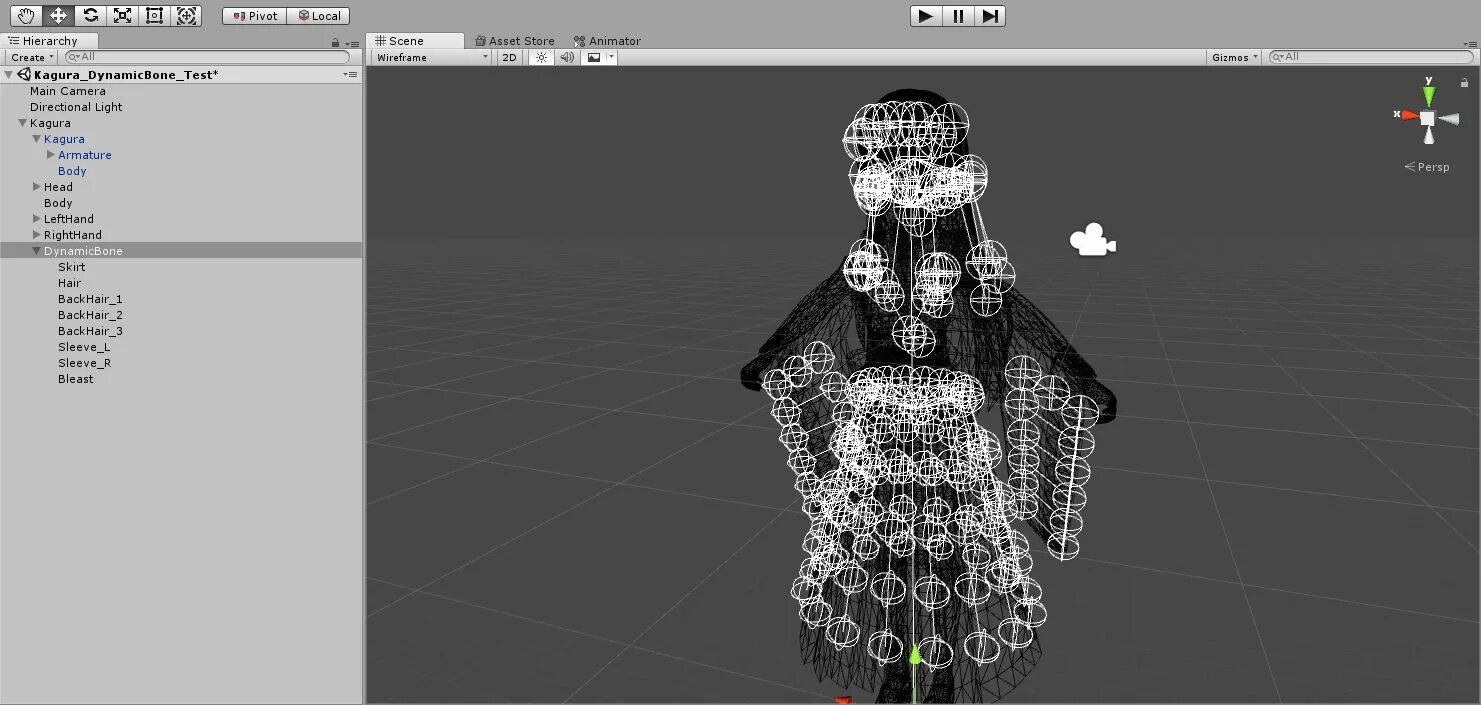
Task: Open scene Kagura_DynamicBone_Test options menu
Action: tap(350, 75)
